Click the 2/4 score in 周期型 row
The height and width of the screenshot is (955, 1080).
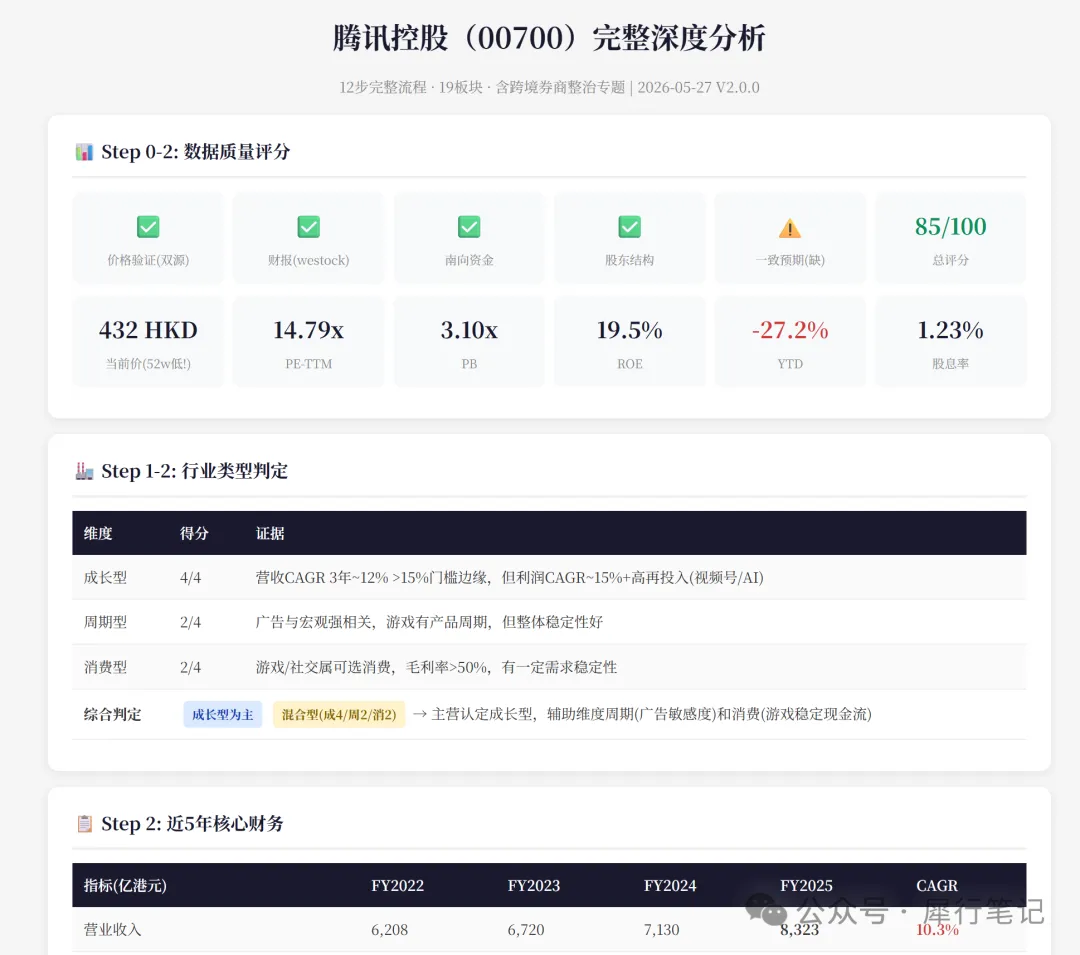click(191, 622)
